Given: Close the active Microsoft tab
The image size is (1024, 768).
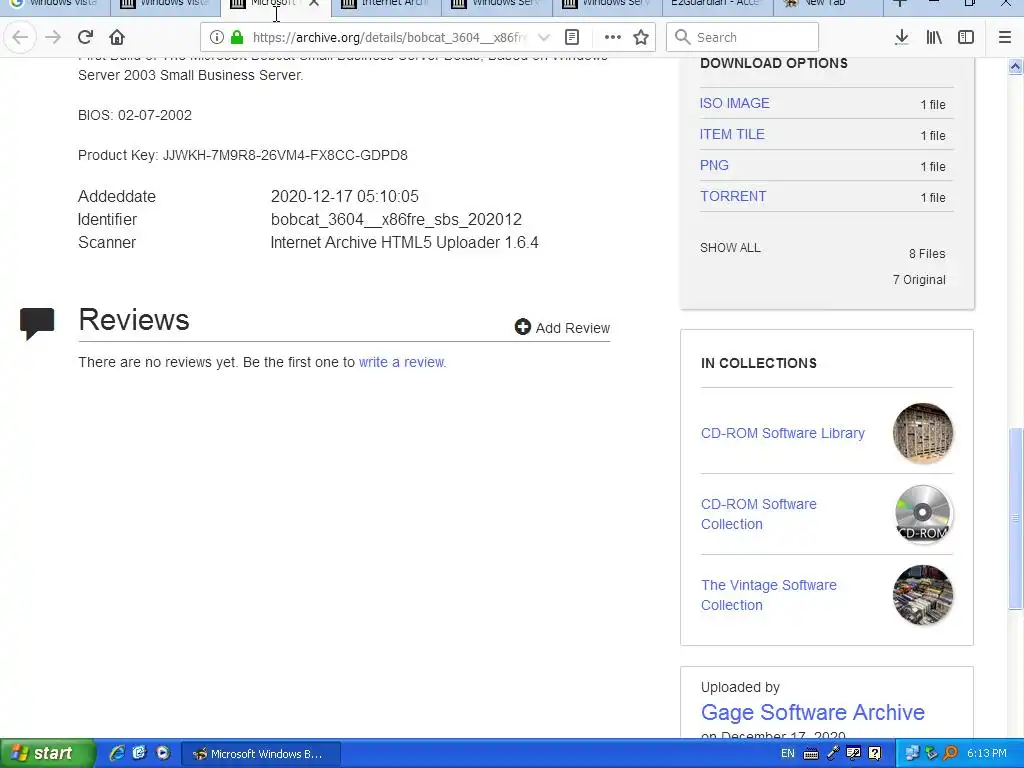Looking at the screenshot, I should coord(314,3).
